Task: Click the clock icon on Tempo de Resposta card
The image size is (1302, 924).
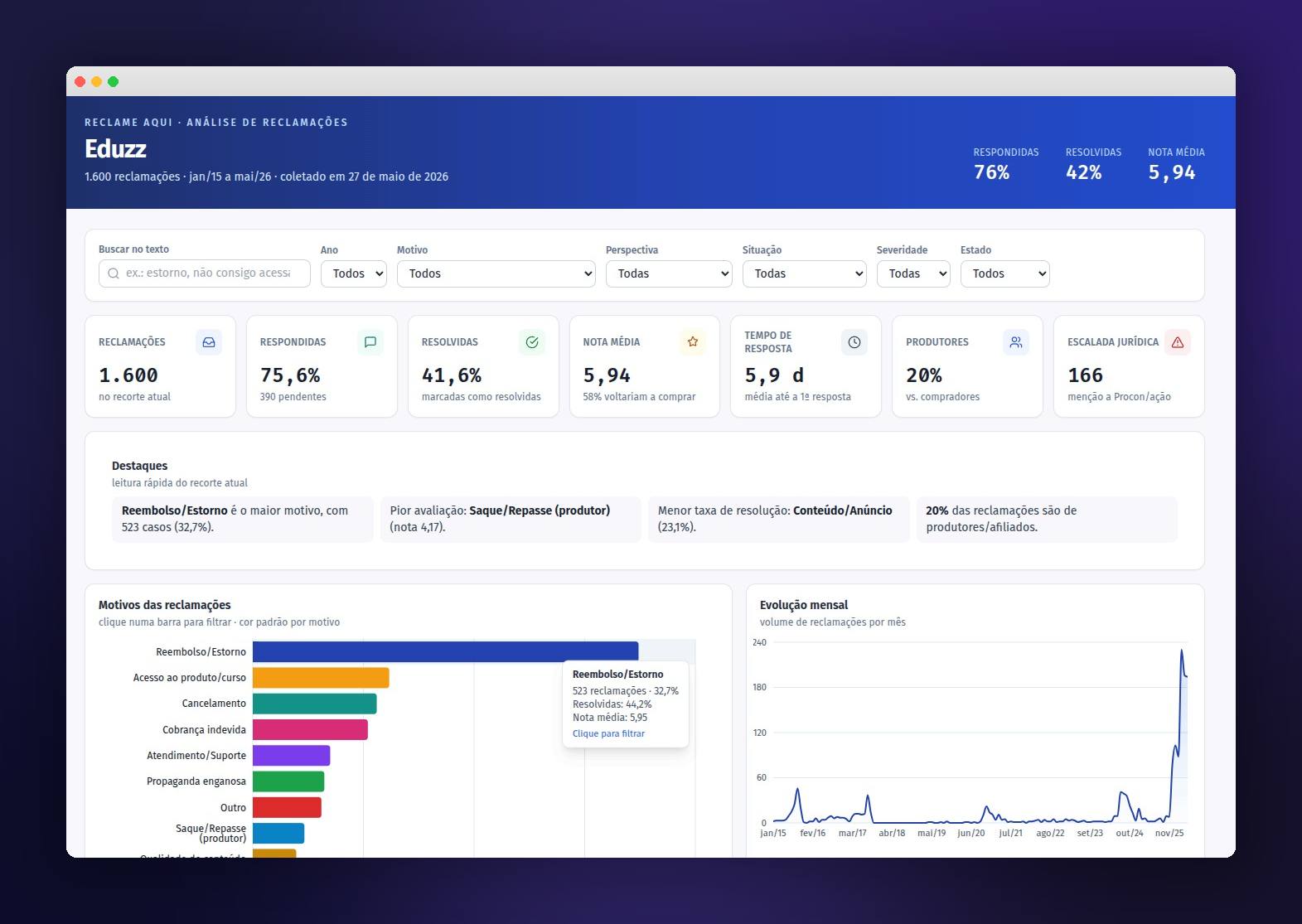Action: click(854, 342)
